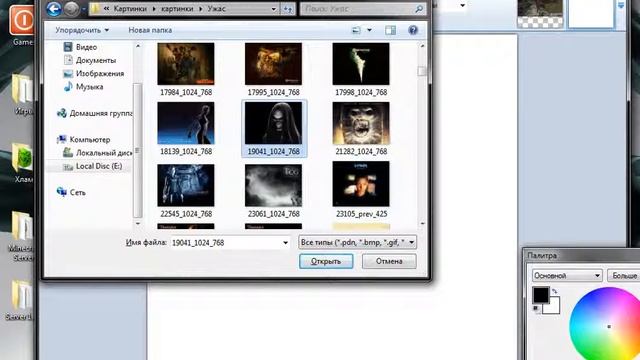Swap primary and secondary colors
Image resolution: width=640 pixels, height=360 pixels.
554,291
